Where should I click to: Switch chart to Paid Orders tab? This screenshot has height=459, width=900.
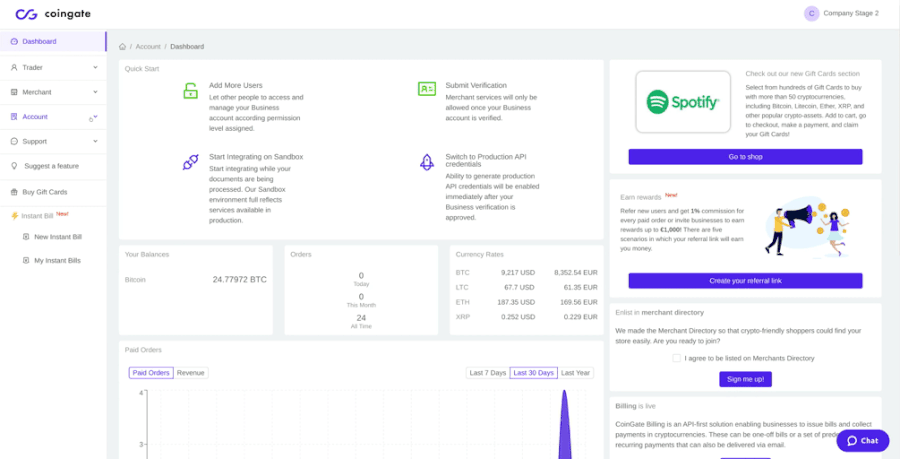[x=151, y=373]
